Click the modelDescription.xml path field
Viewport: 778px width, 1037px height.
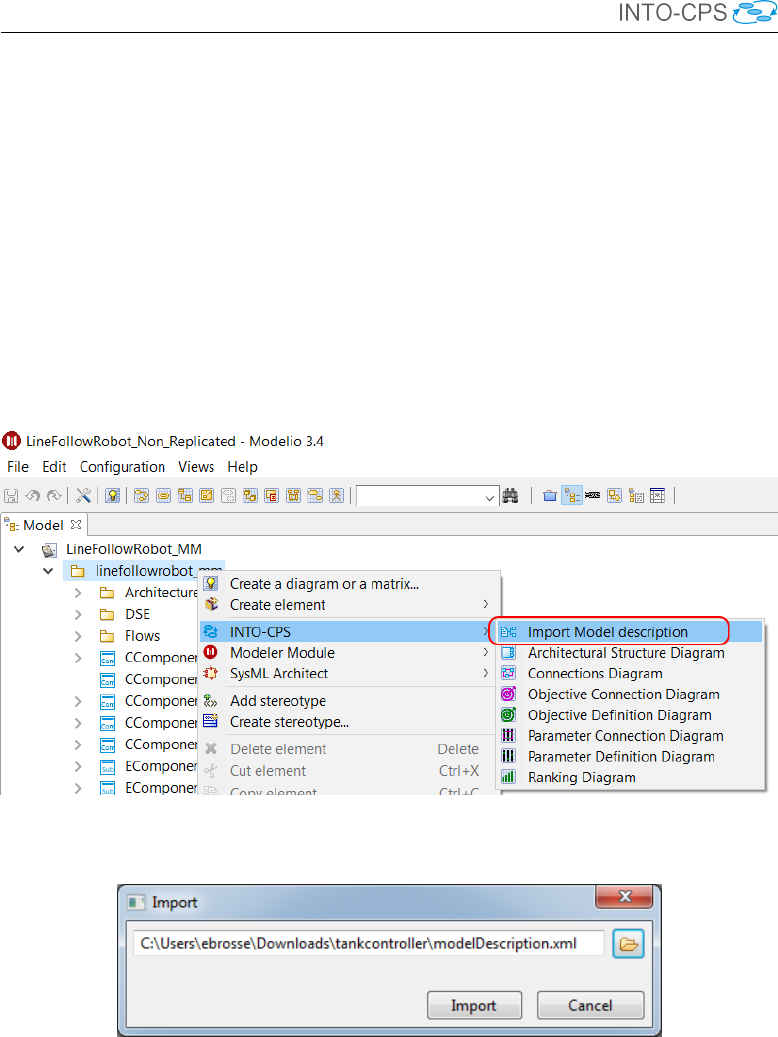tap(368, 943)
